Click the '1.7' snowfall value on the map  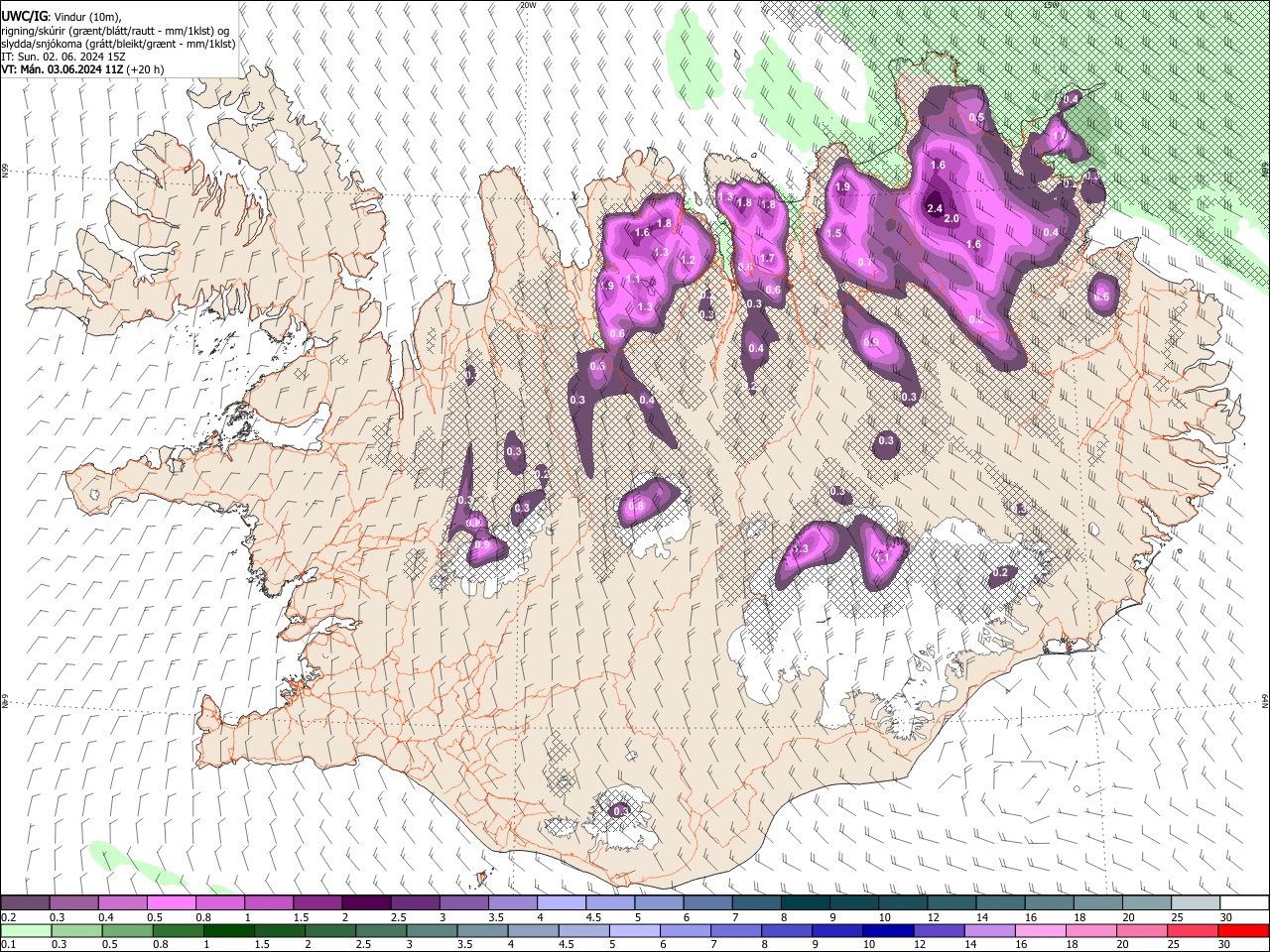[x=766, y=258]
